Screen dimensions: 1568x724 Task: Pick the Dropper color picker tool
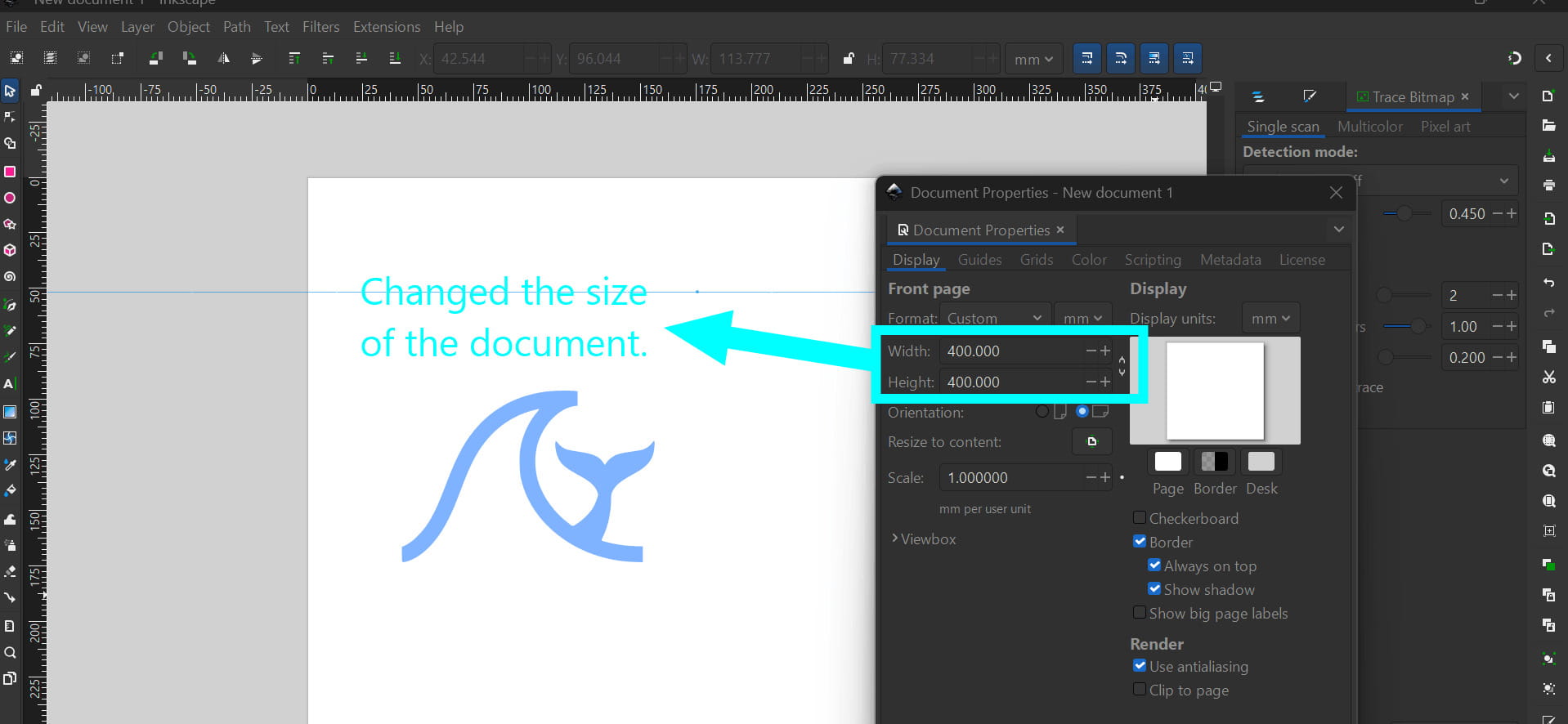[x=10, y=464]
